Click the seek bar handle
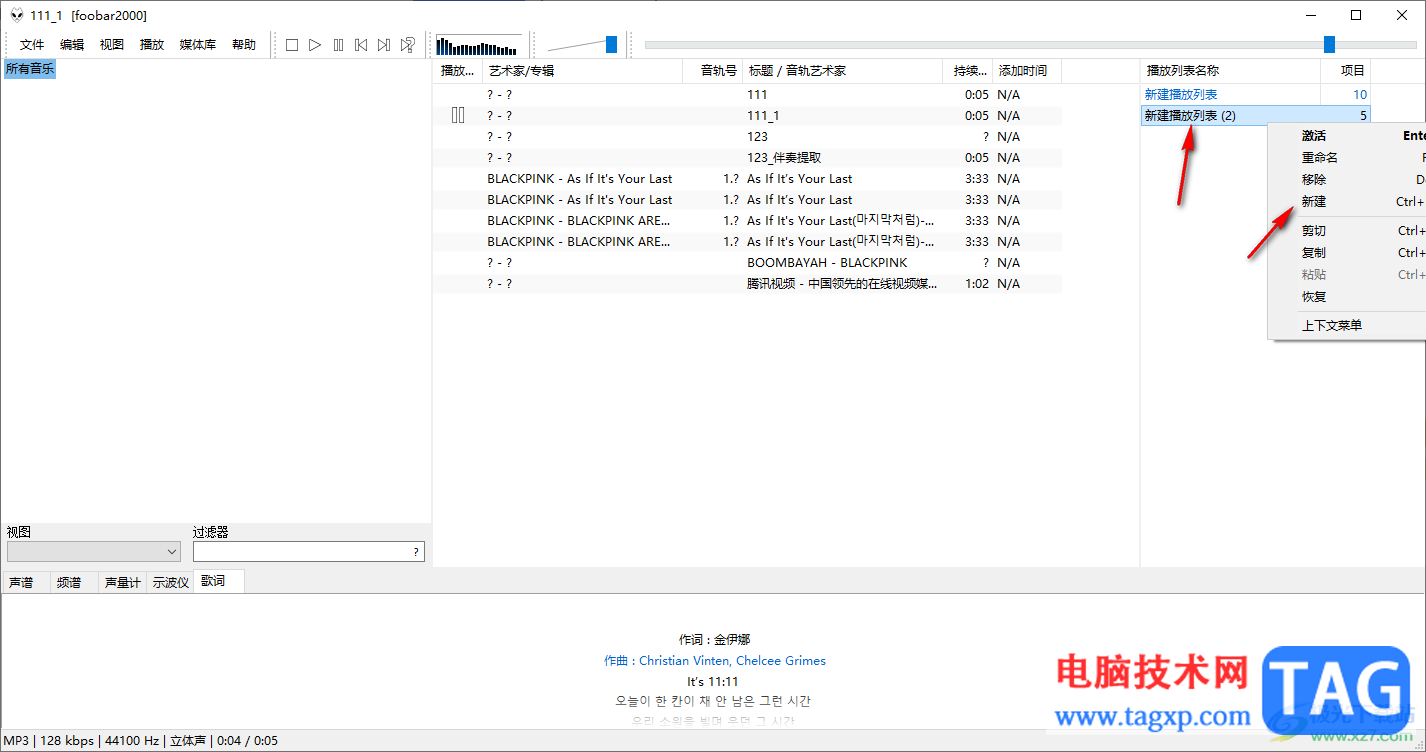Viewport: 1426px width, 752px height. tap(1329, 44)
